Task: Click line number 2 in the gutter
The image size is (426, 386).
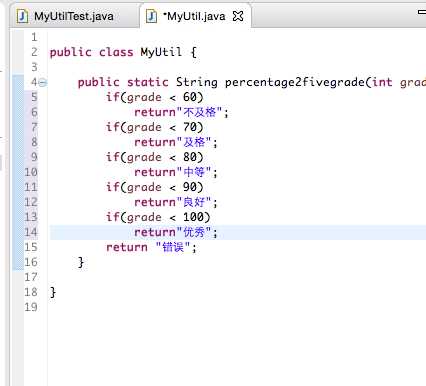Action: (x=34, y=52)
